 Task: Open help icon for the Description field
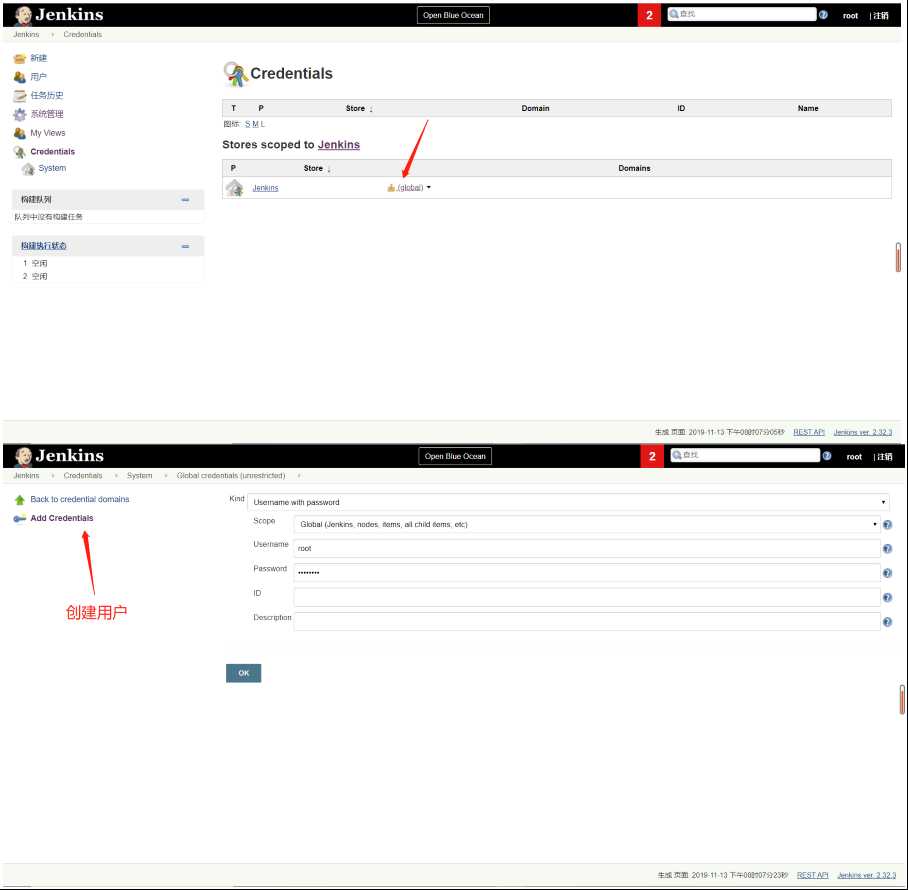coord(887,621)
